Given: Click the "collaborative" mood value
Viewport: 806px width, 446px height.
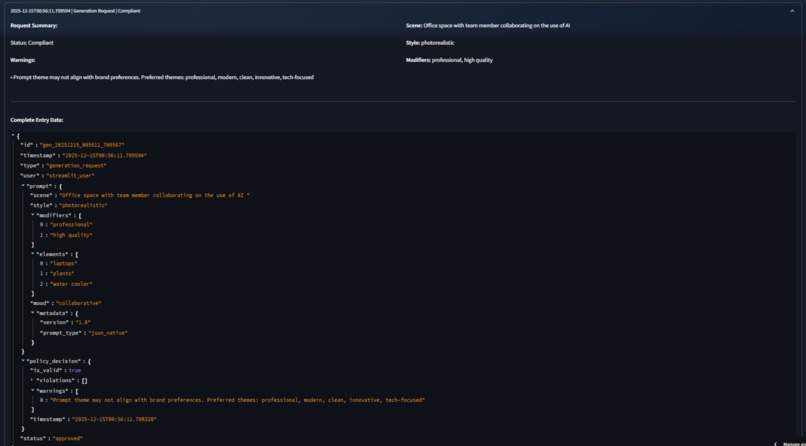Looking at the screenshot, I should pos(79,303).
